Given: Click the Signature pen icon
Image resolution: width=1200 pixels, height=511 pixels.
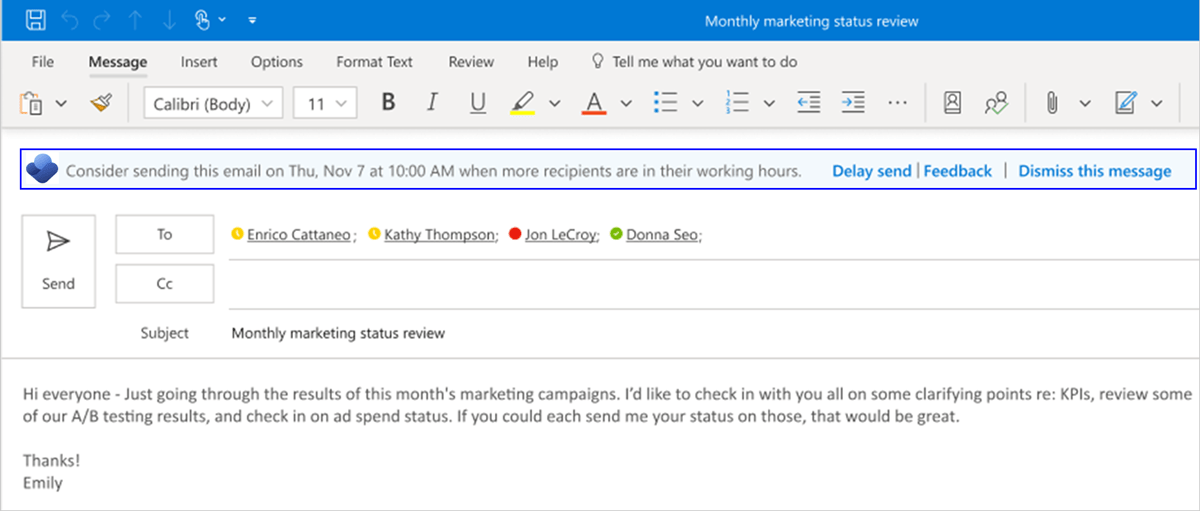Looking at the screenshot, I should (x=1126, y=103).
